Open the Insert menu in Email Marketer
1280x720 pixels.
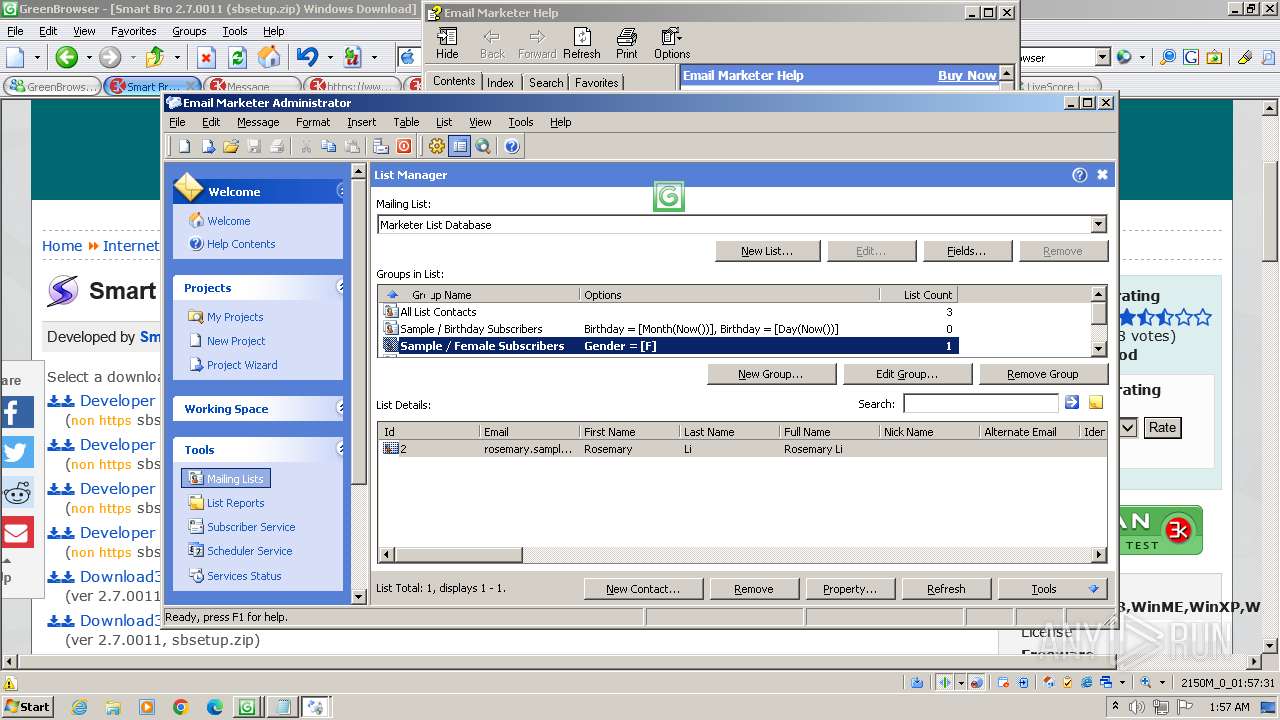point(361,122)
